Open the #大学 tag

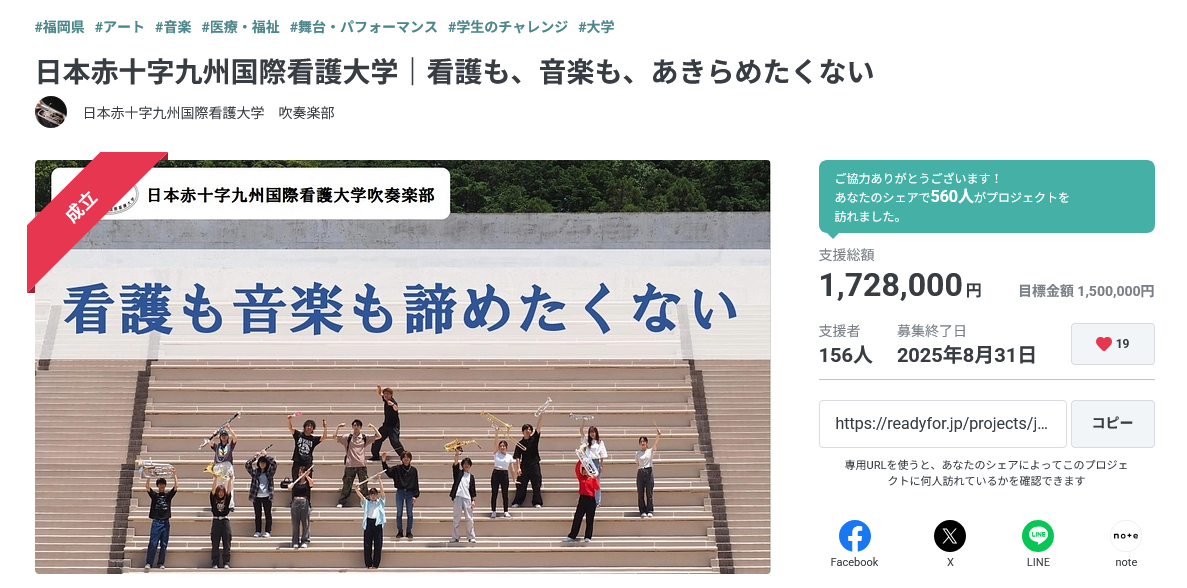tap(596, 27)
